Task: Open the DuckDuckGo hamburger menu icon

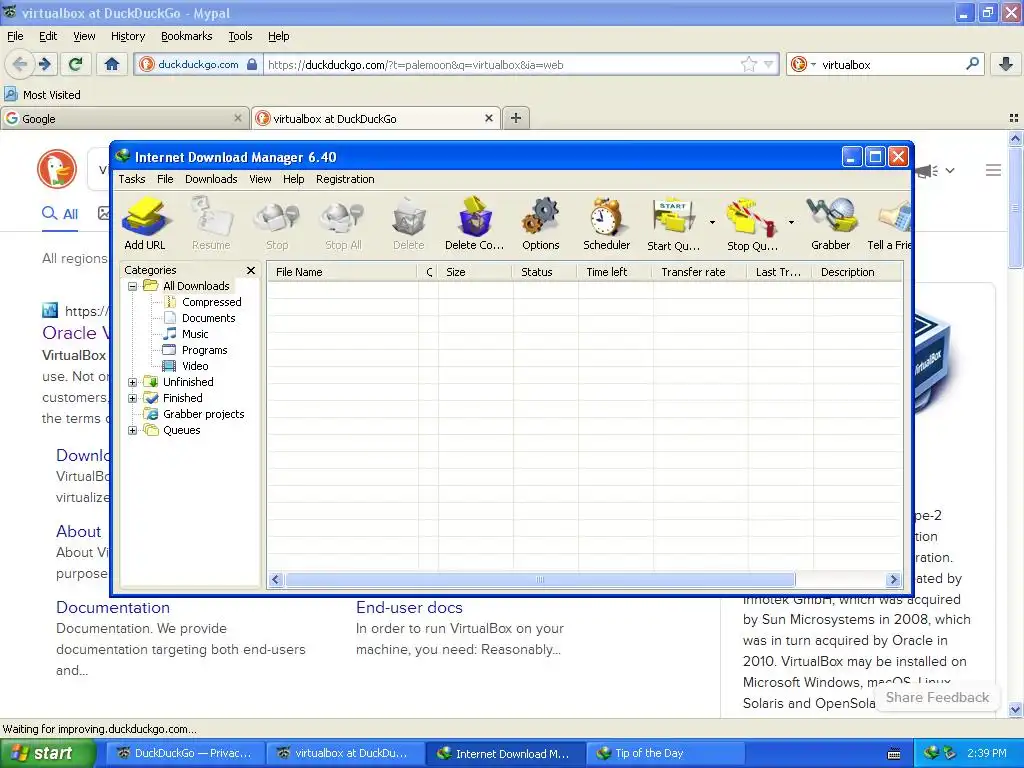Action: click(x=993, y=170)
